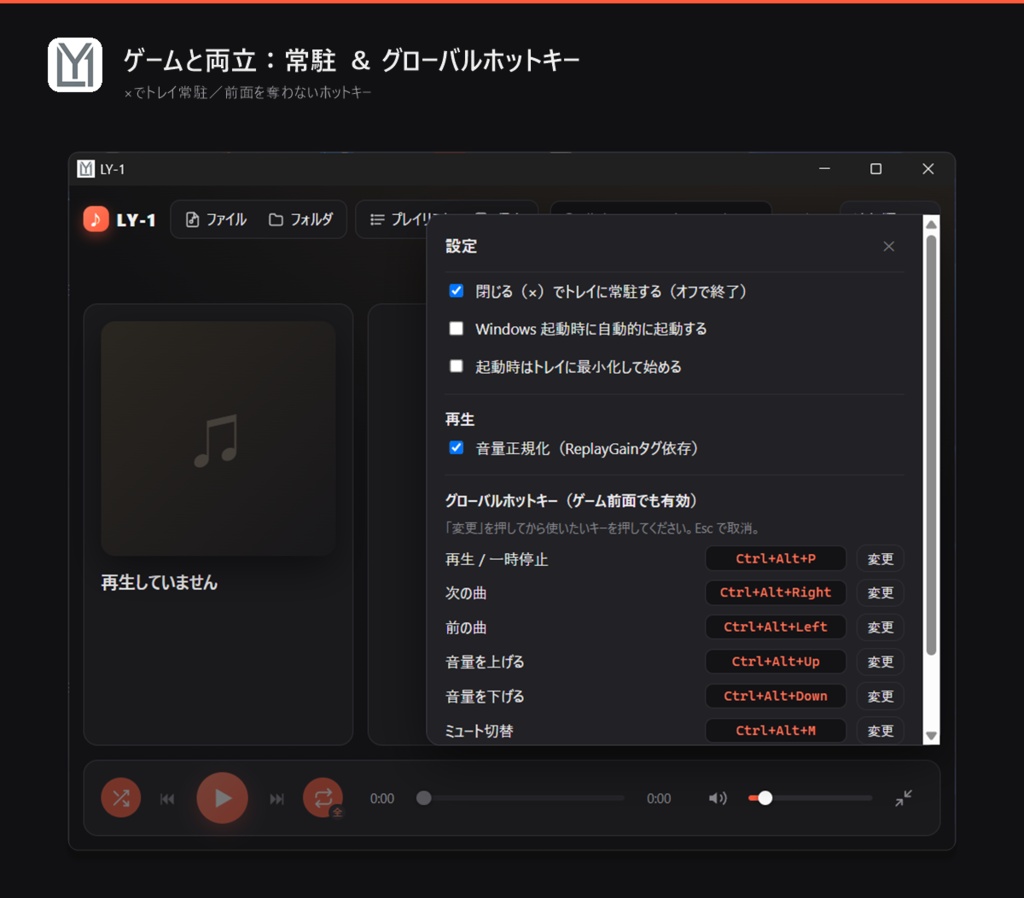Open a file with ファイル button
The image size is (1024, 898).
click(216, 219)
